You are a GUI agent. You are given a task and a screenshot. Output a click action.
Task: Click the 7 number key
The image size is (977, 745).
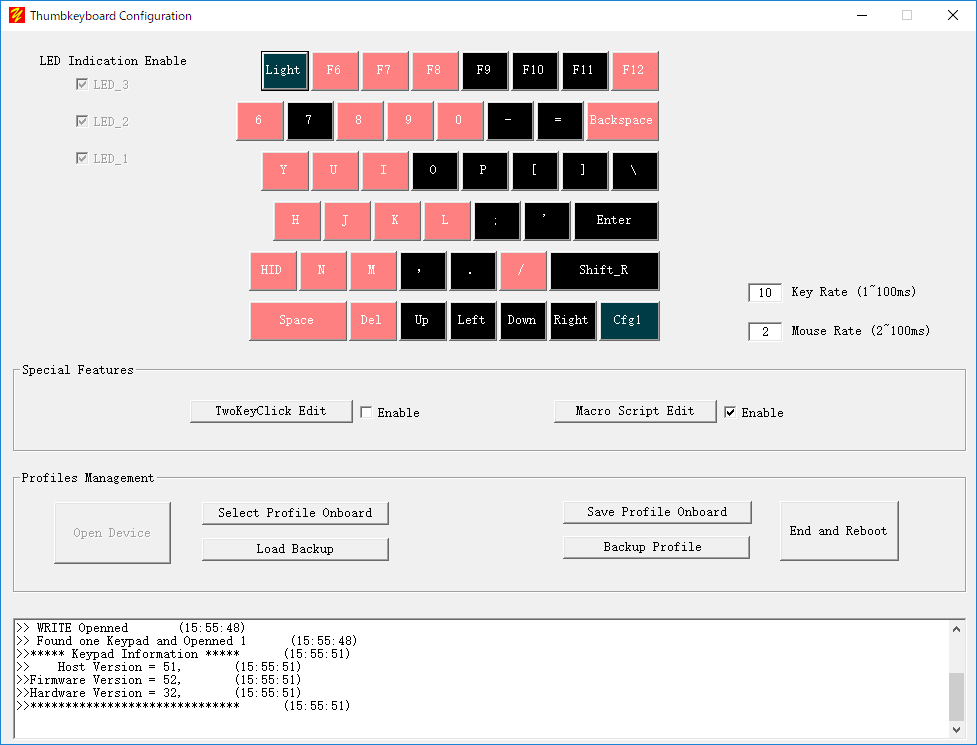coord(310,121)
